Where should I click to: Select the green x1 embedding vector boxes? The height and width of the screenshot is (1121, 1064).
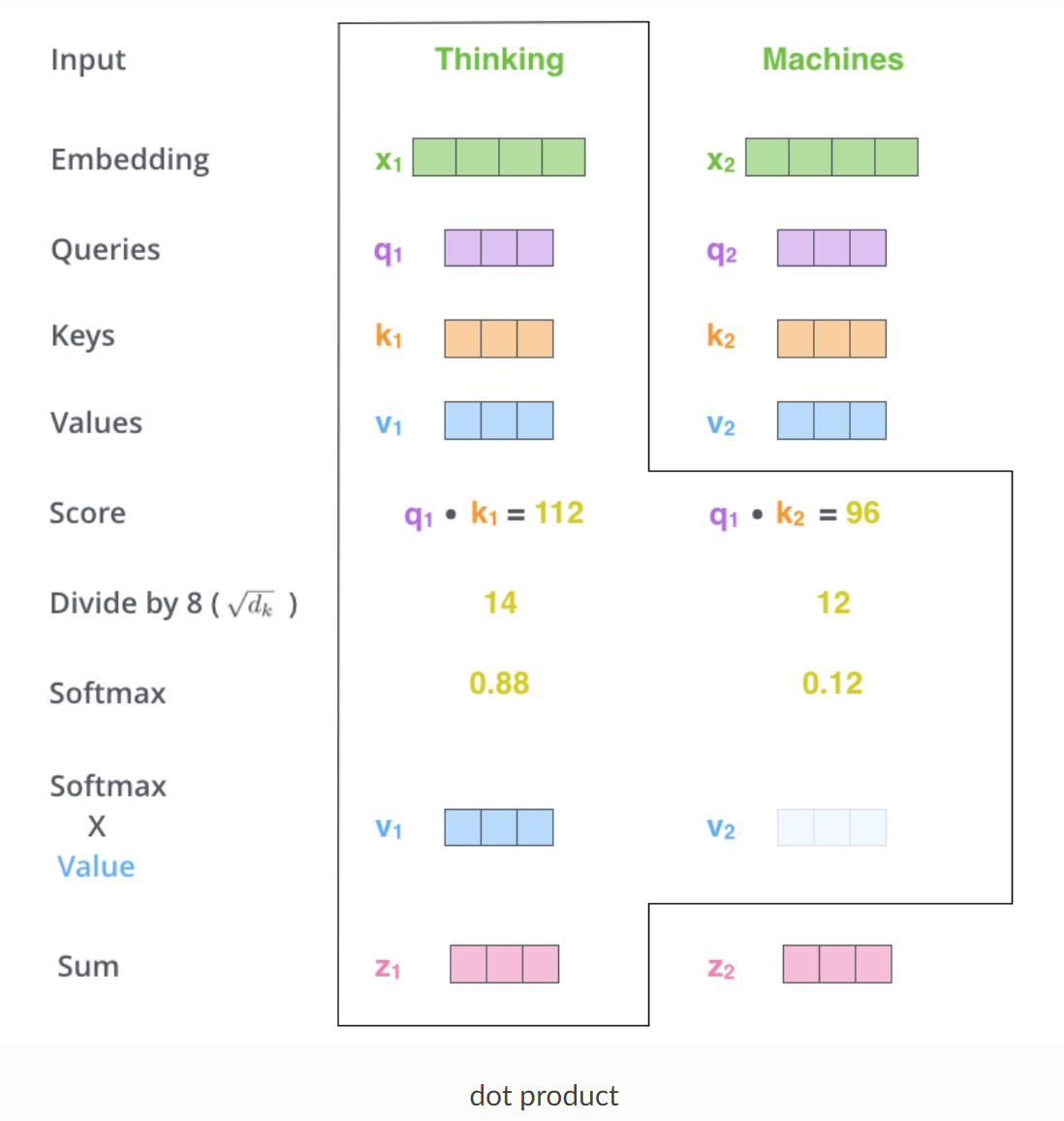coord(499,157)
